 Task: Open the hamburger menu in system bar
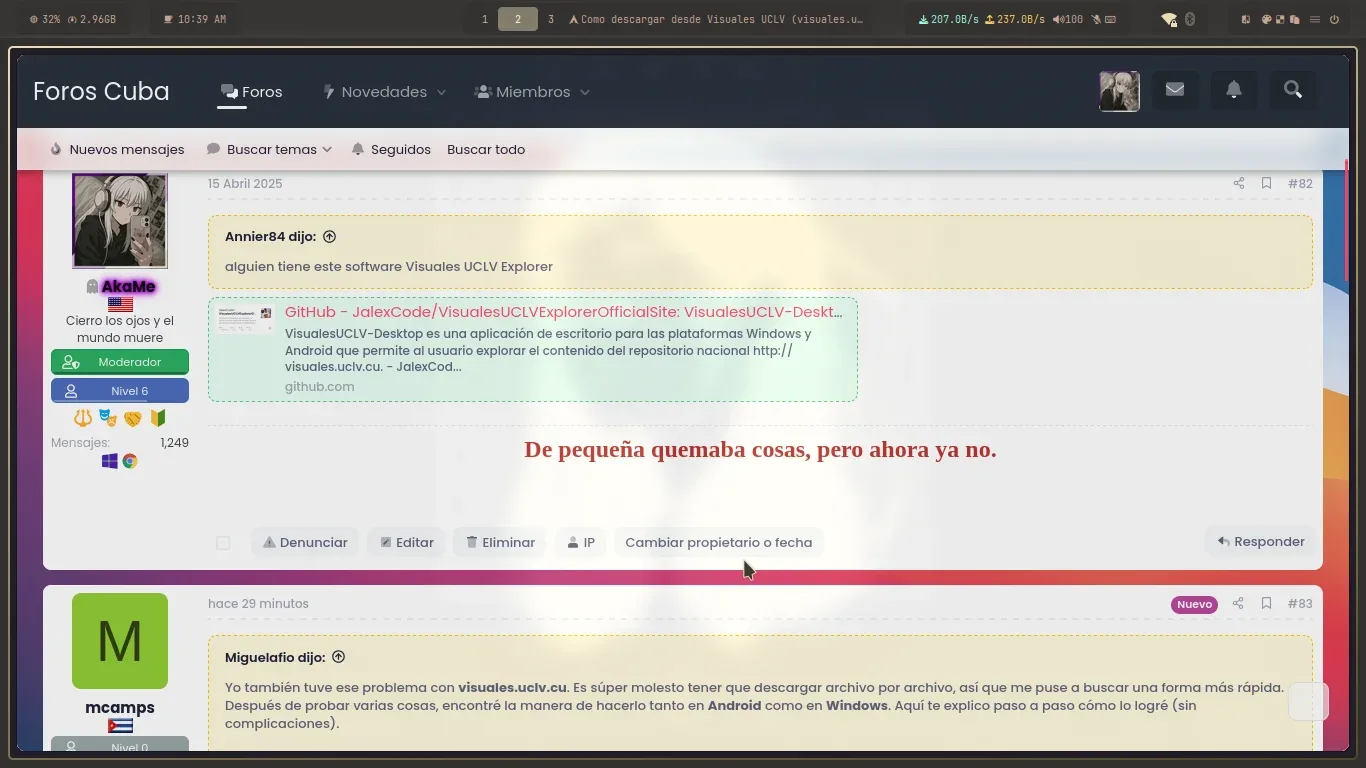tap(1315, 19)
